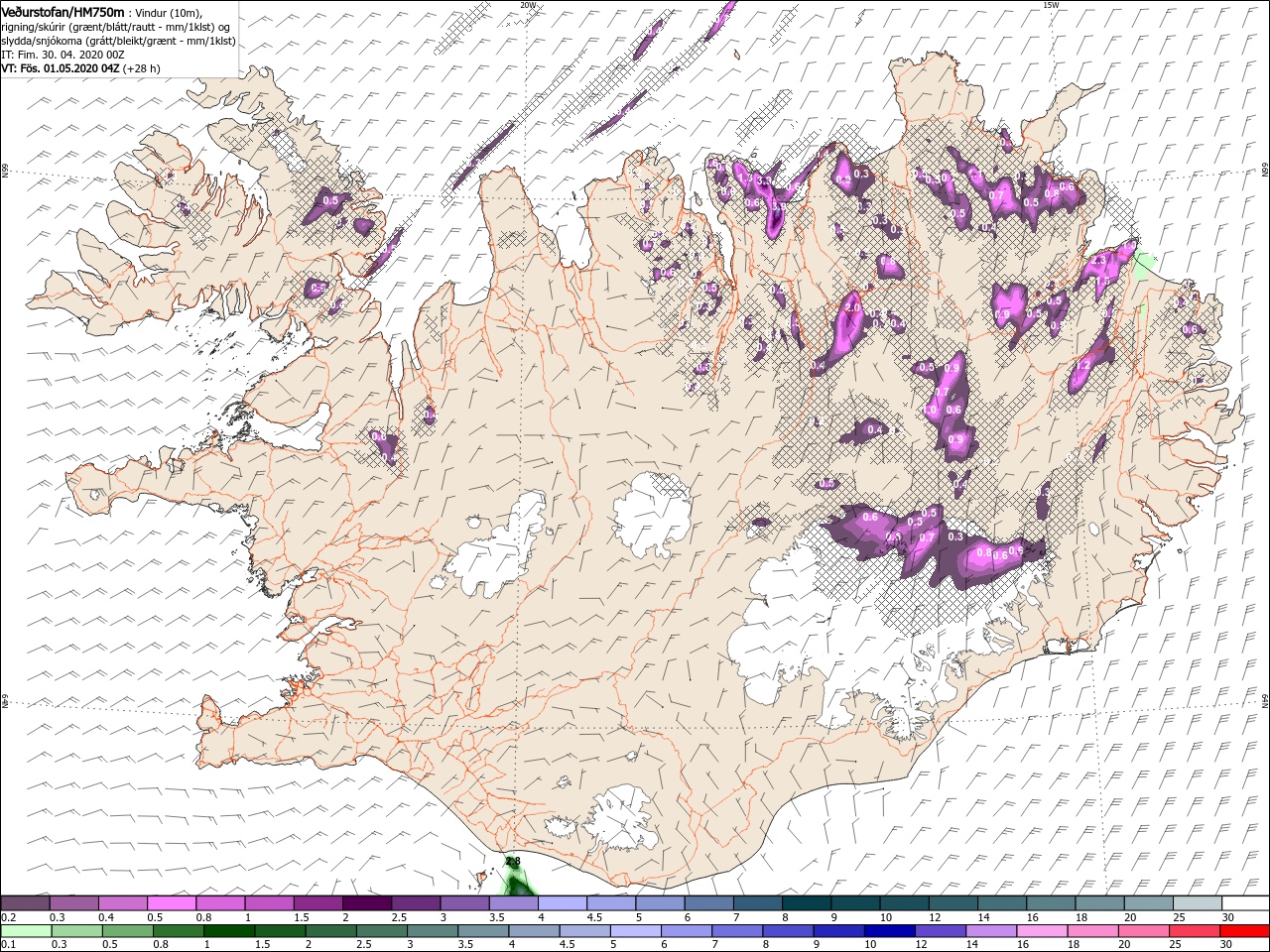Pick the bottom-row darkest green swatch at 1

[228, 931]
